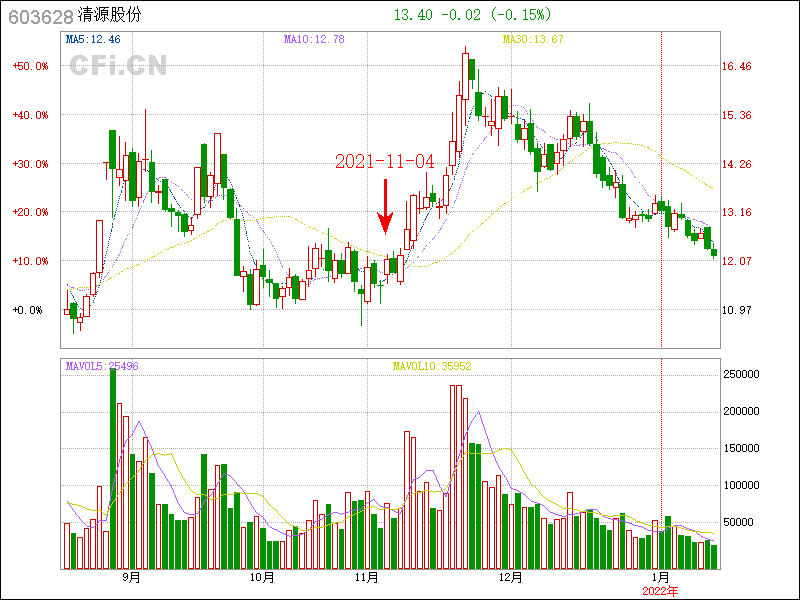This screenshot has width=800, height=600.
Task: Click the 12月 label on time axis
Action: (511, 577)
